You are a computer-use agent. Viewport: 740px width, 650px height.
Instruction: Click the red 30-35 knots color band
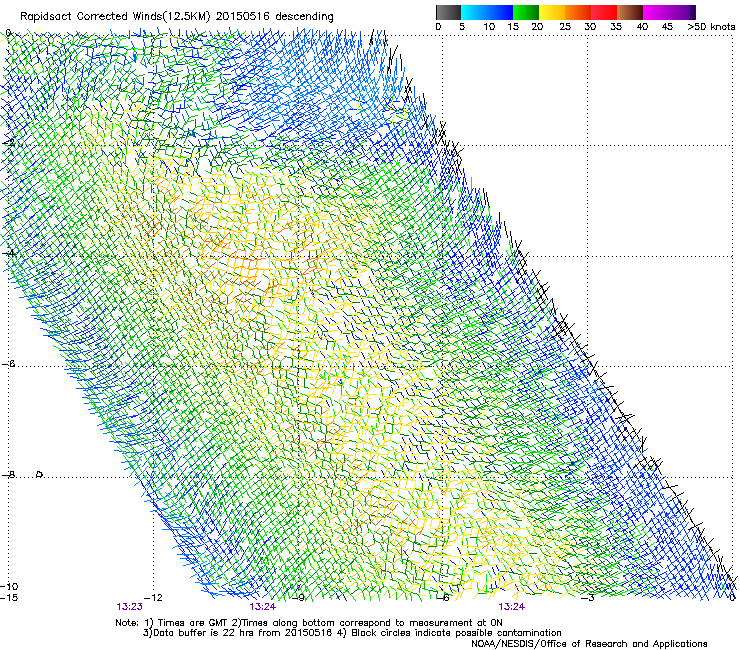click(604, 12)
